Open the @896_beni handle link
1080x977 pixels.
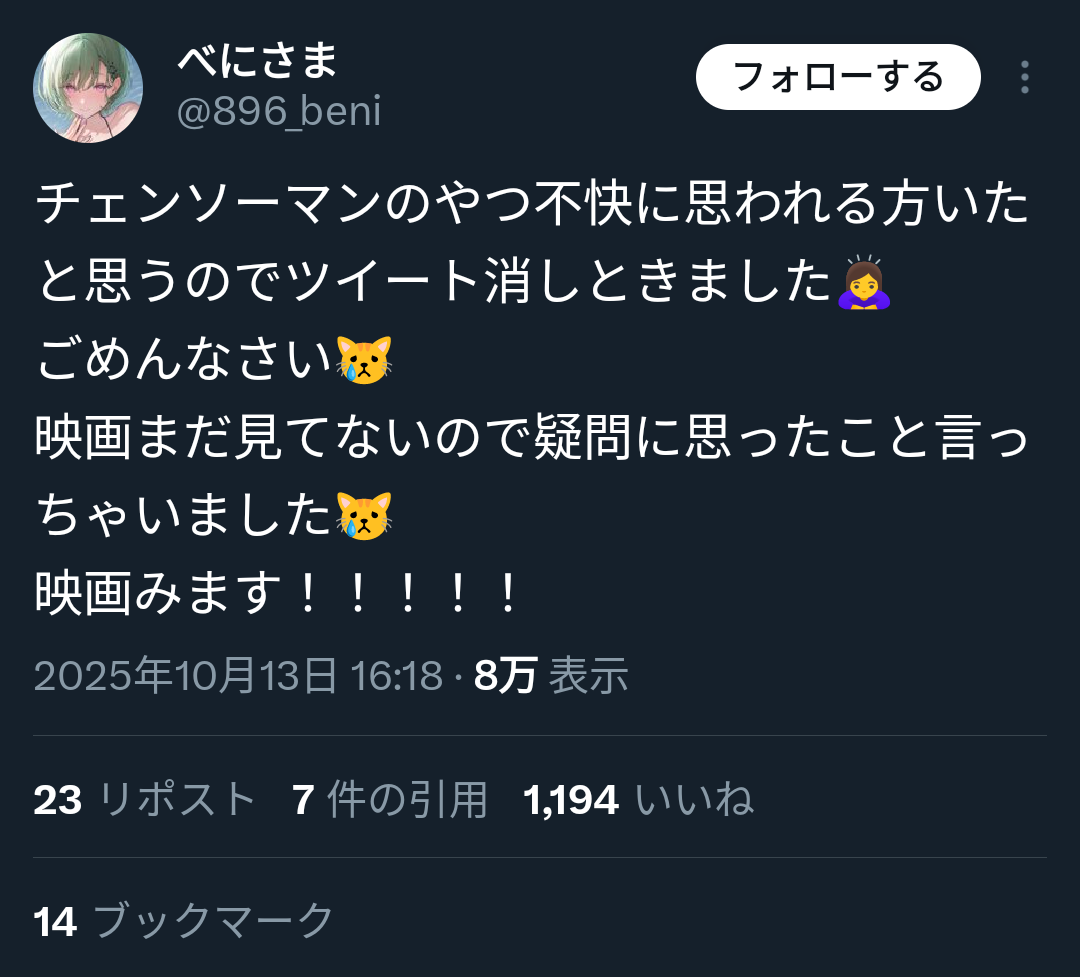click(279, 111)
